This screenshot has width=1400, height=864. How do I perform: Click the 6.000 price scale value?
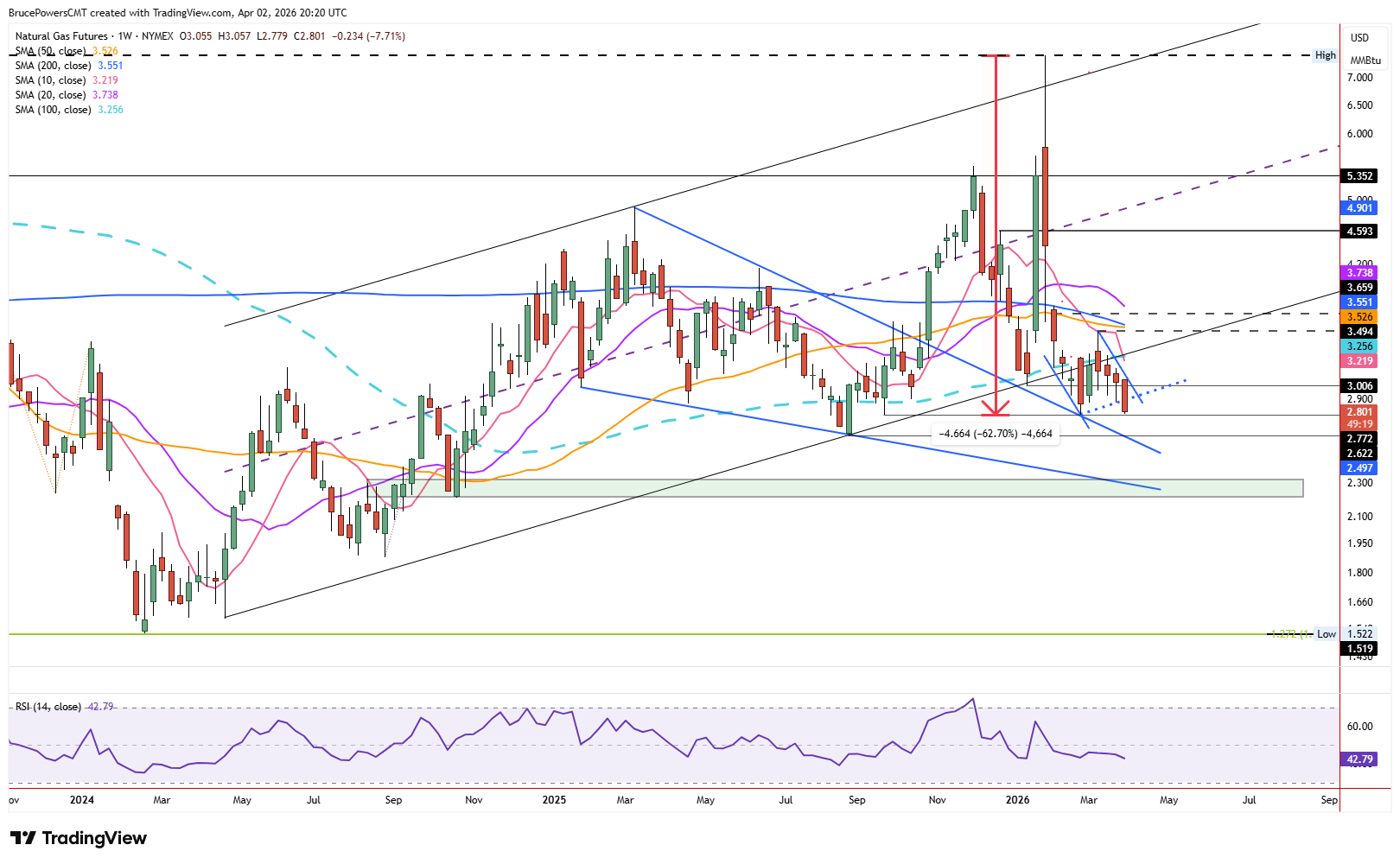(1359, 134)
